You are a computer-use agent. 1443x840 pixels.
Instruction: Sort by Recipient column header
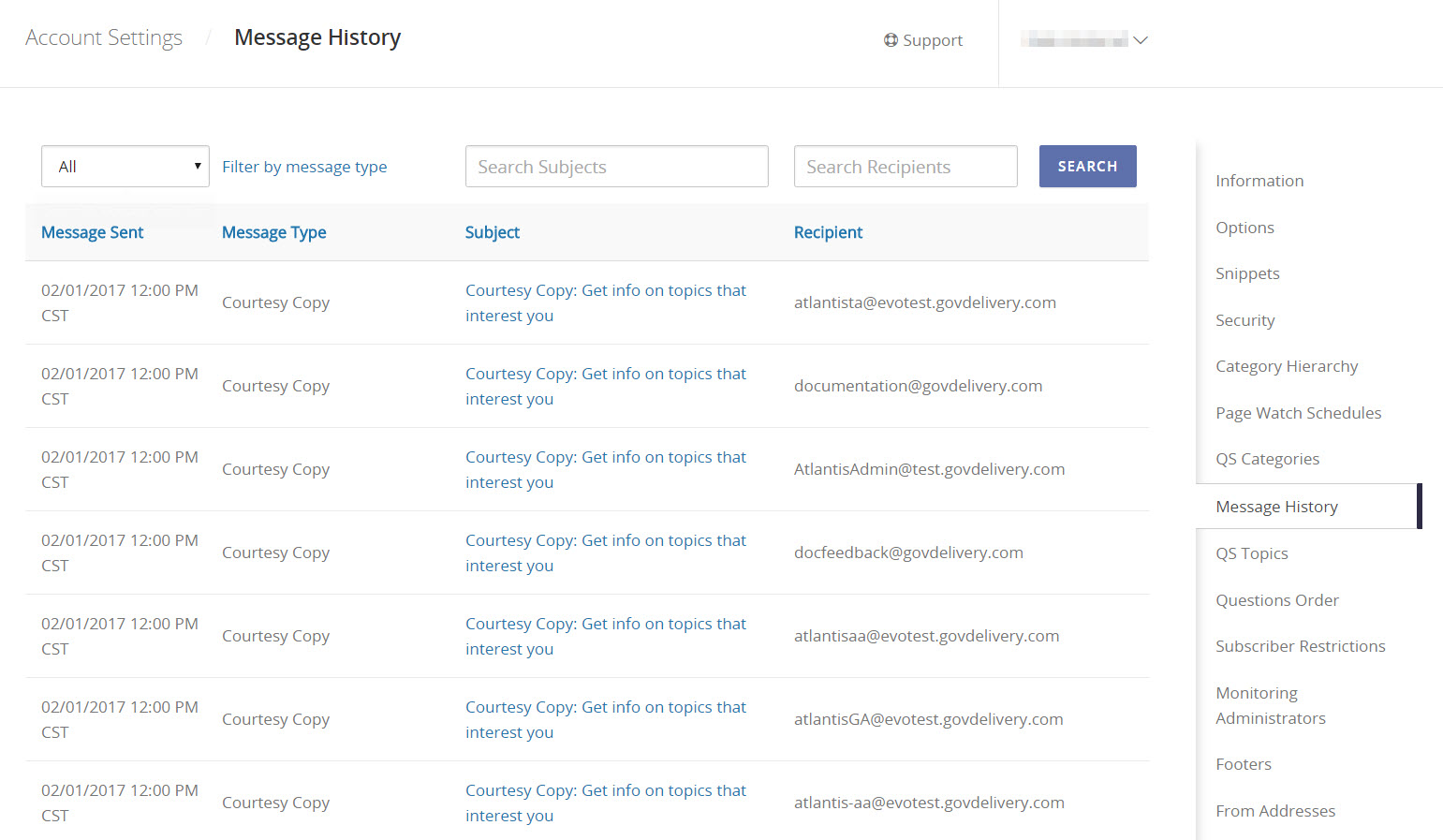point(828,232)
